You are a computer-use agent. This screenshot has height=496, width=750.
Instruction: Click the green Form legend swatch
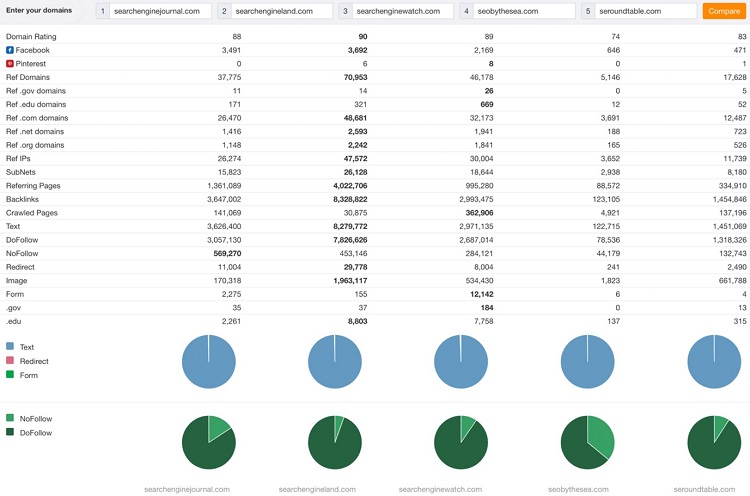[x=10, y=375]
